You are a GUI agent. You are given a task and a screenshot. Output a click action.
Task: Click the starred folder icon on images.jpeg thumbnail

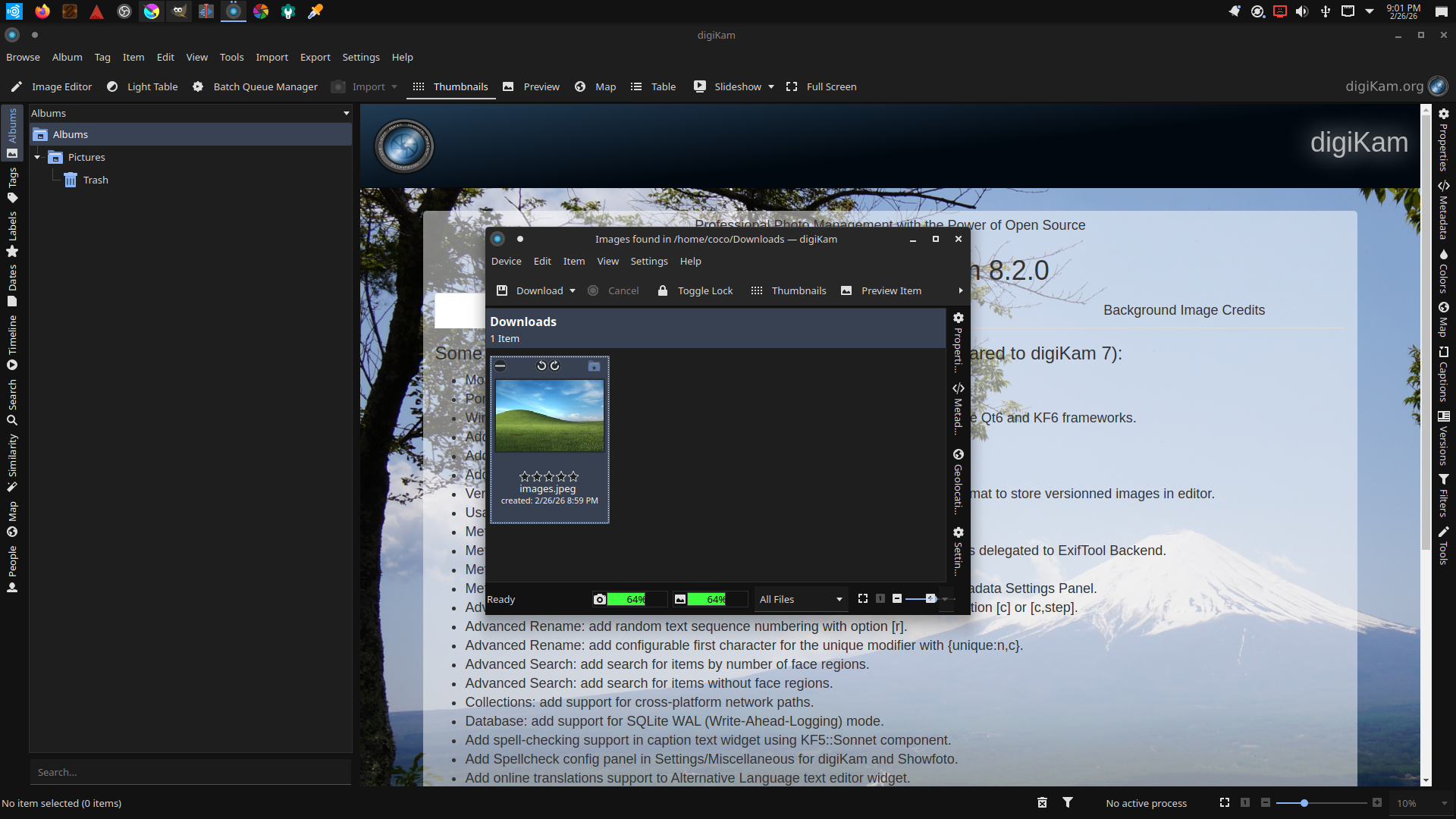pos(594,366)
